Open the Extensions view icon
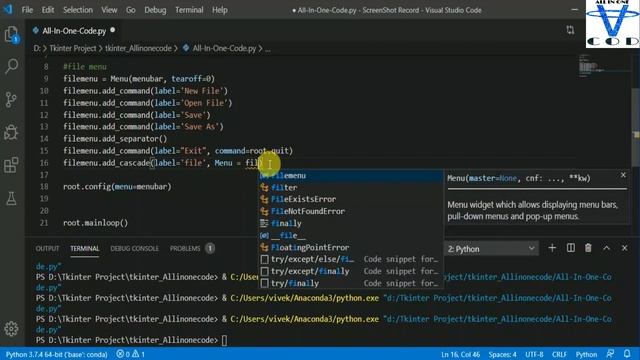The image size is (640, 360). tap(11, 165)
